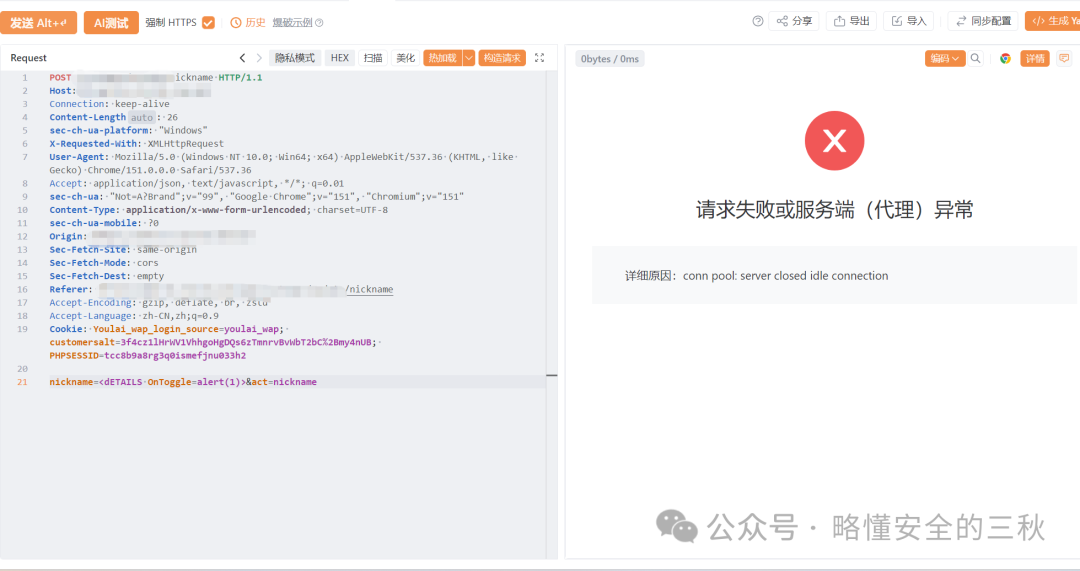Go to previous request with left chevron

(242, 58)
